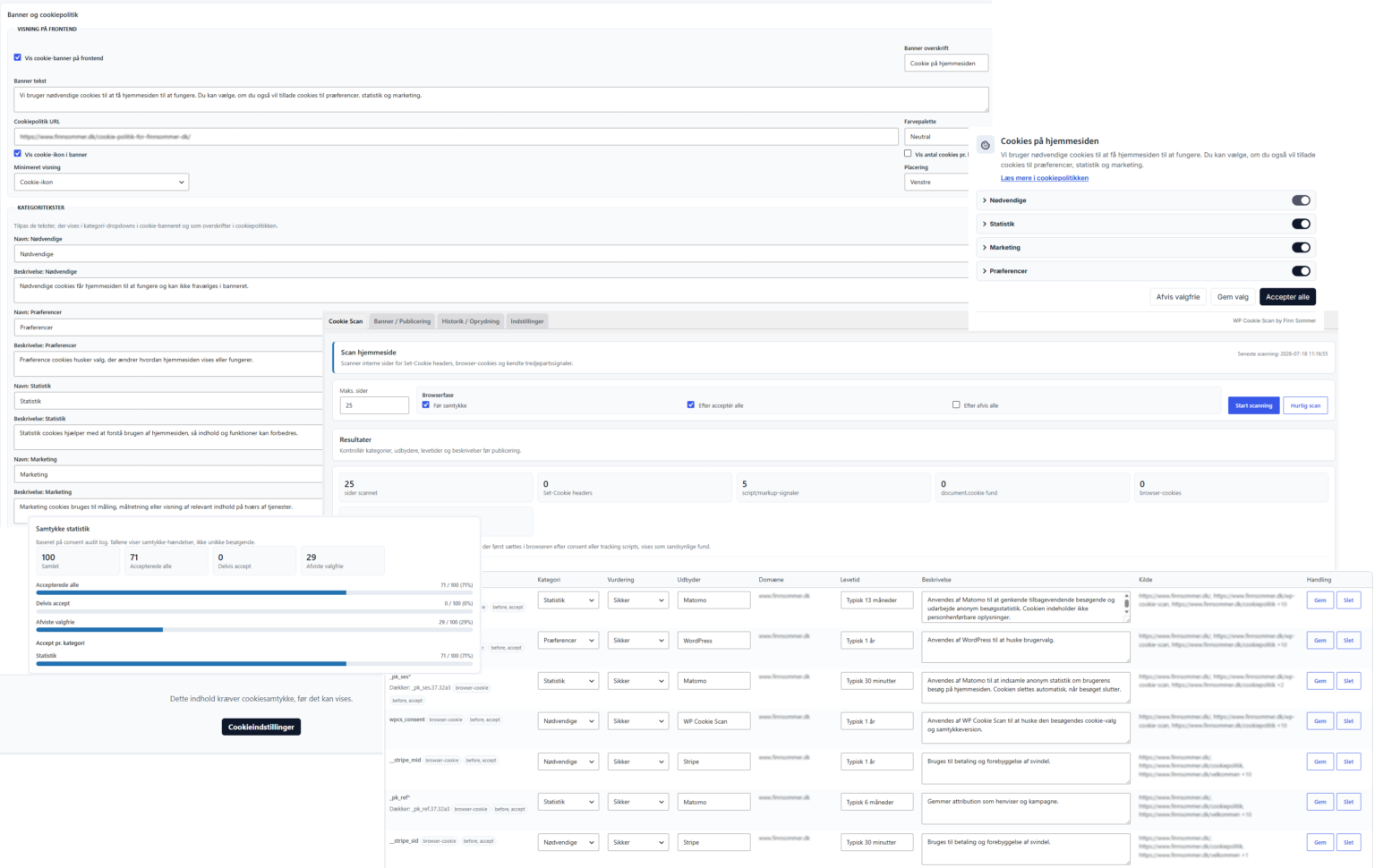Toggle the Efter acceptér alle checkbox
Image resolution: width=1375 pixels, height=868 pixels.
[x=691, y=404]
